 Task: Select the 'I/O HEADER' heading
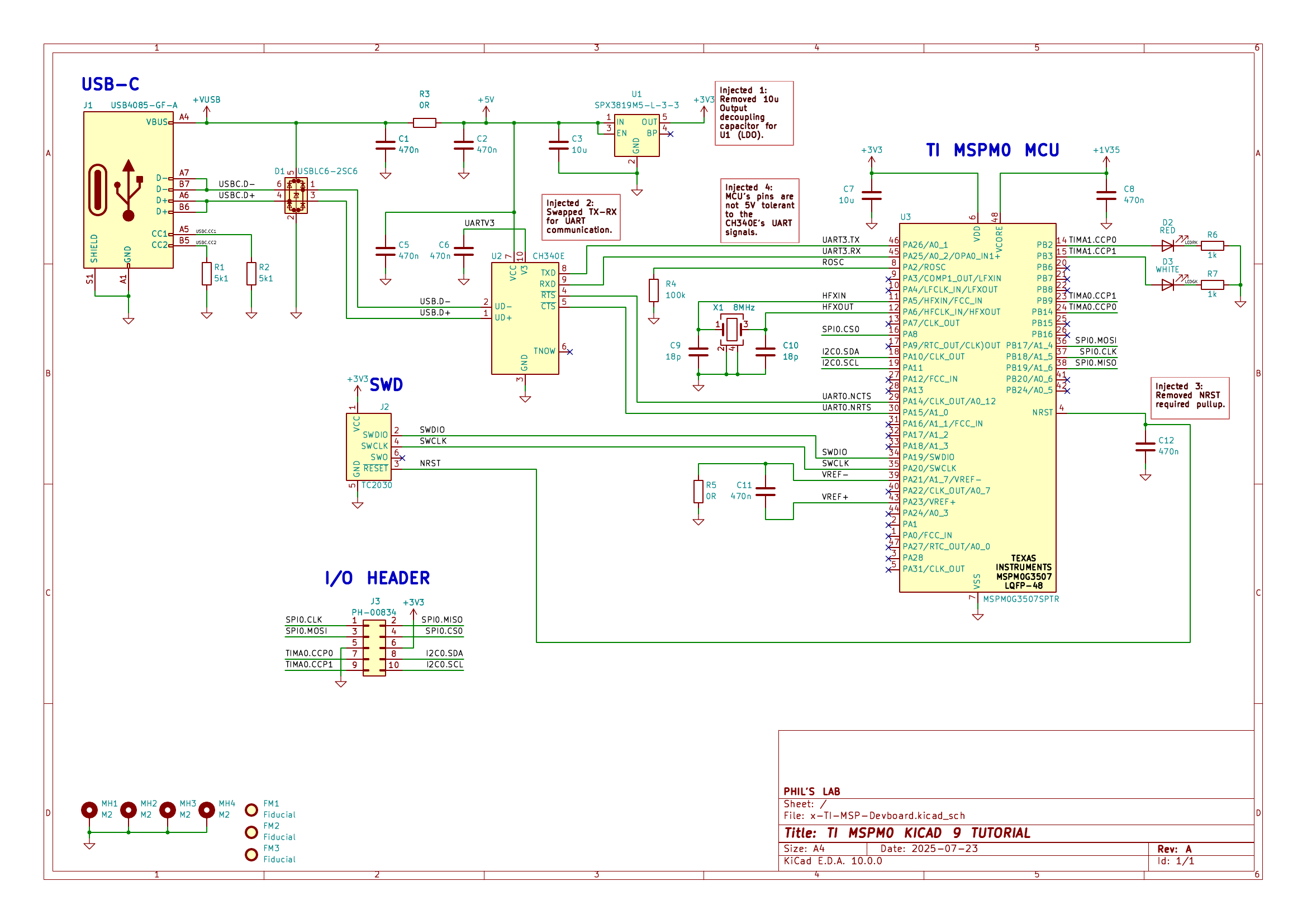pyautogui.click(x=377, y=579)
